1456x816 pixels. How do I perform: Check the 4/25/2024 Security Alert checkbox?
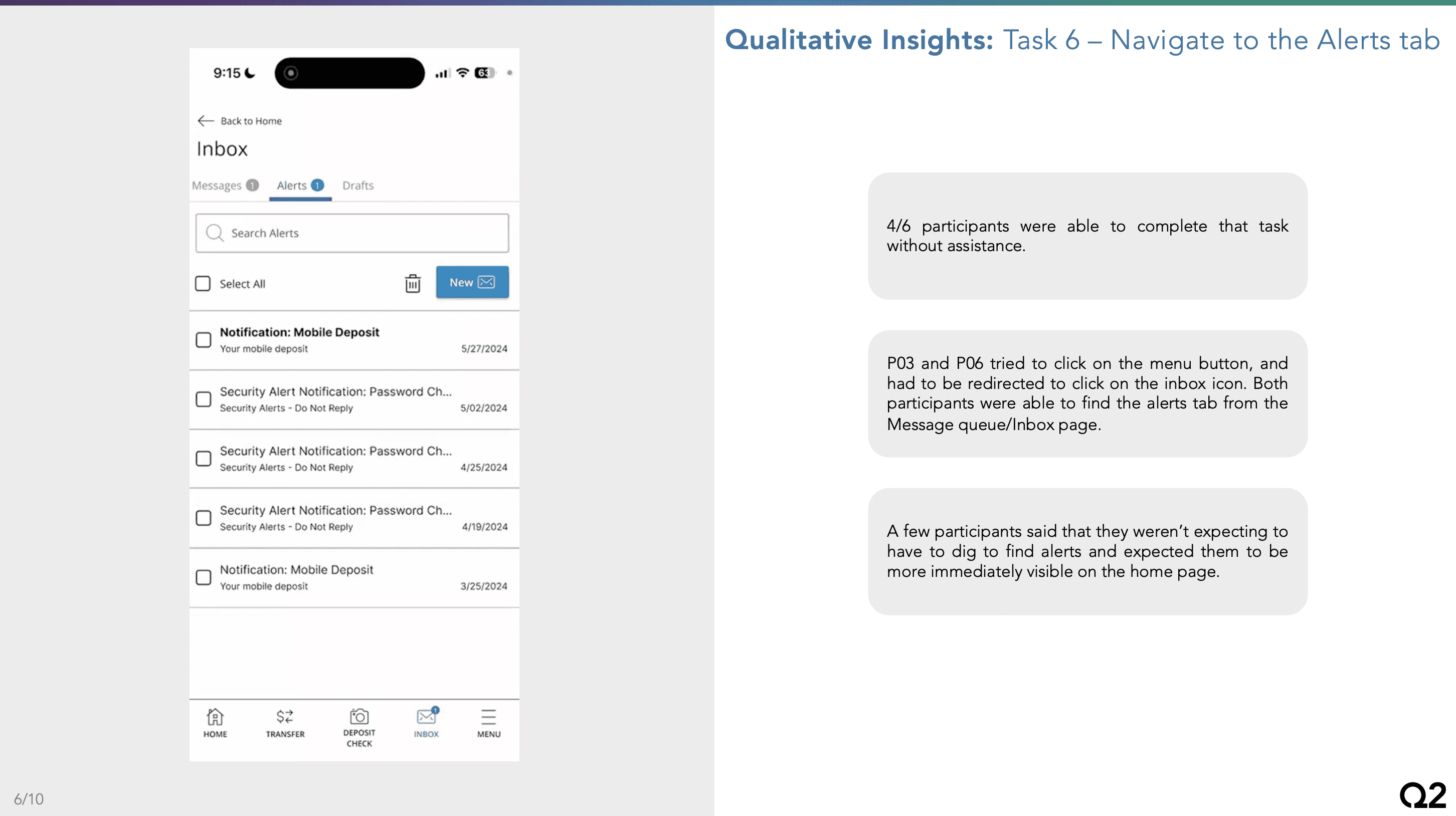pos(204,458)
